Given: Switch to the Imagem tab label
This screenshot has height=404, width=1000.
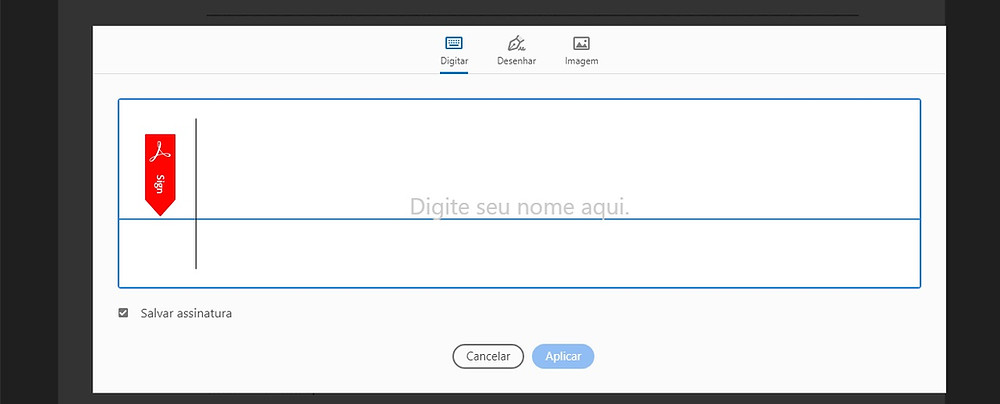Looking at the screenshot, I should click(582, 61).
